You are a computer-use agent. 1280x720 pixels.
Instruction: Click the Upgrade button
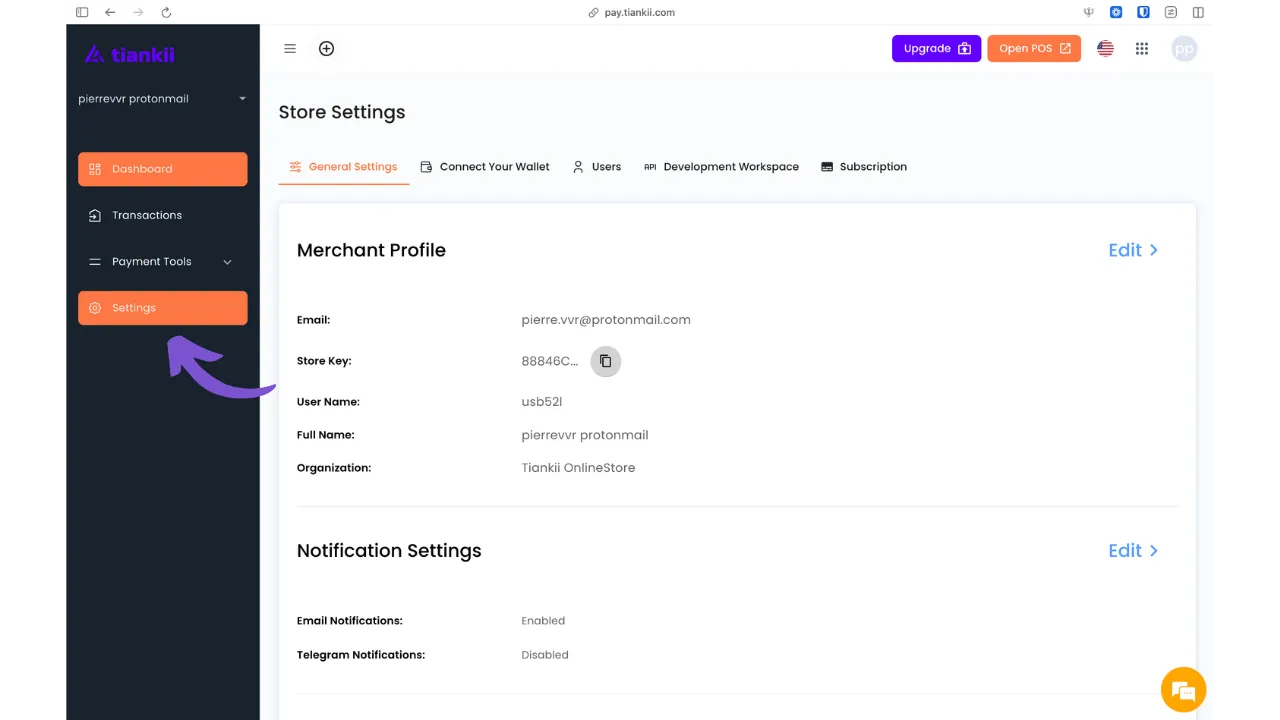click(x=936, y=49)
